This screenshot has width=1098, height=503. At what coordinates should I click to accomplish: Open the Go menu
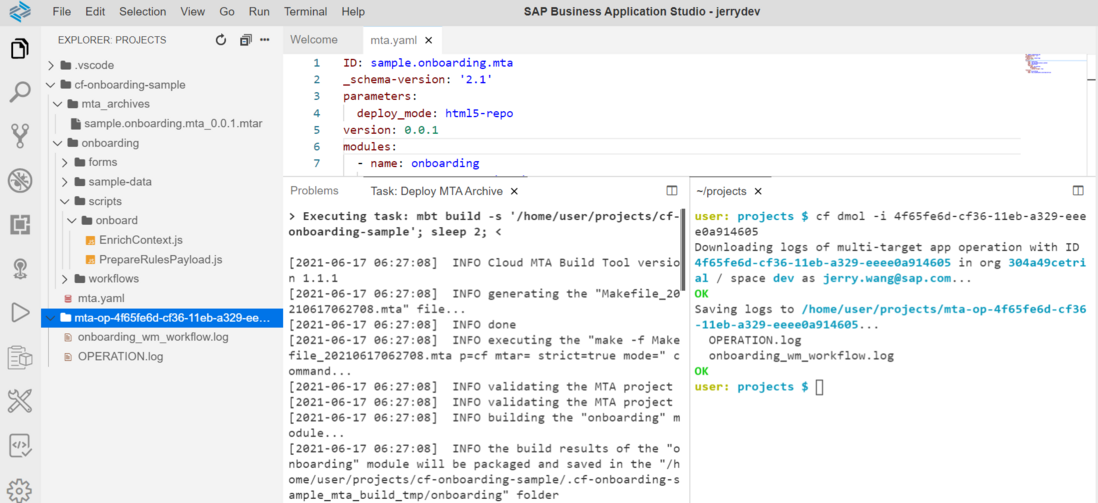227,11
